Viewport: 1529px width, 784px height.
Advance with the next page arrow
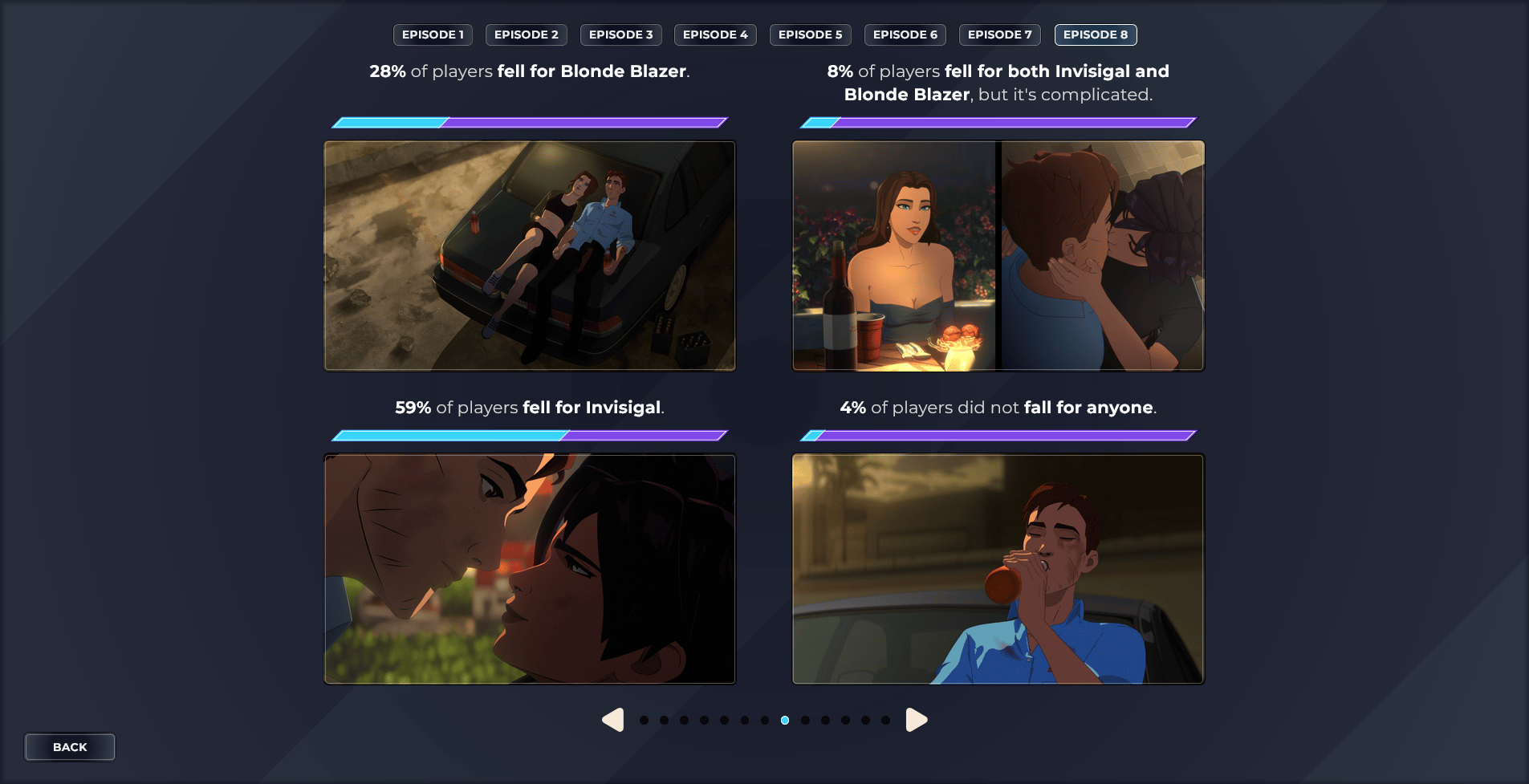[916, 720]
